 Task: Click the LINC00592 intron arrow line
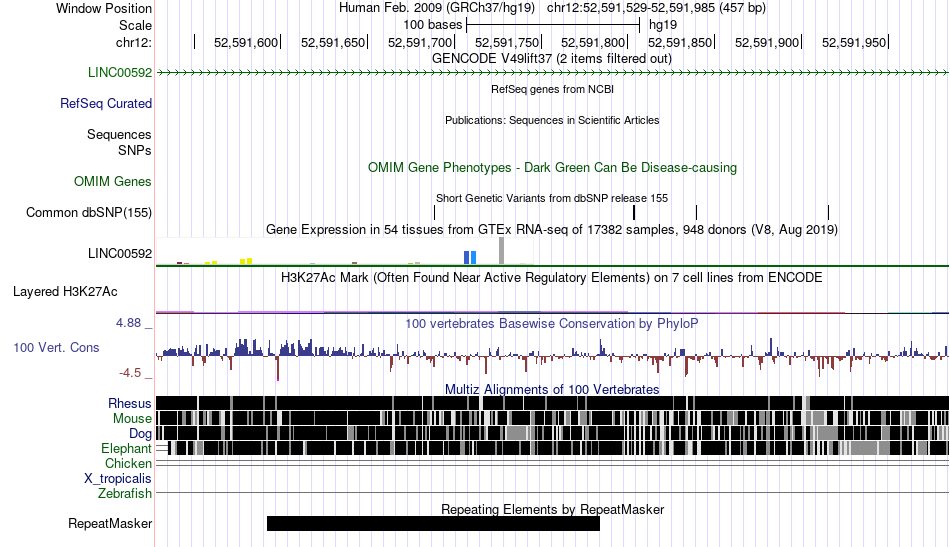[x=553, y=73]
